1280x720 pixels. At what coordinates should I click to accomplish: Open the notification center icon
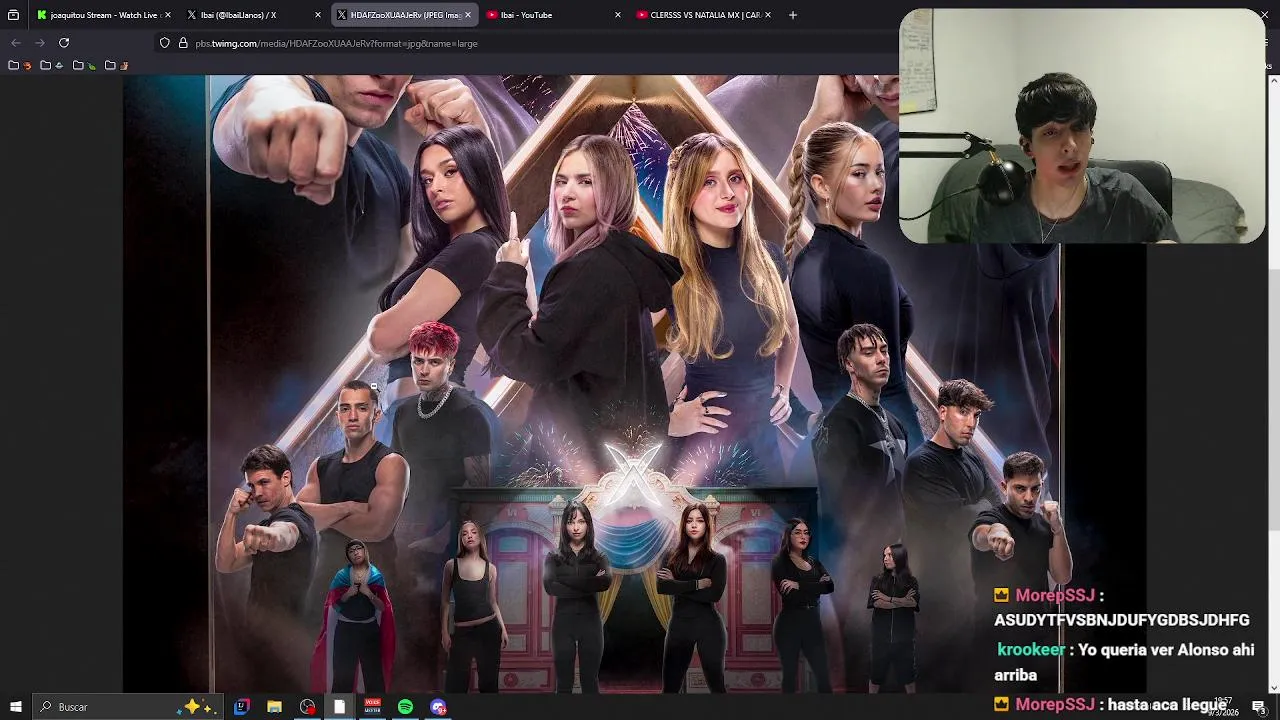point(1259,707)
